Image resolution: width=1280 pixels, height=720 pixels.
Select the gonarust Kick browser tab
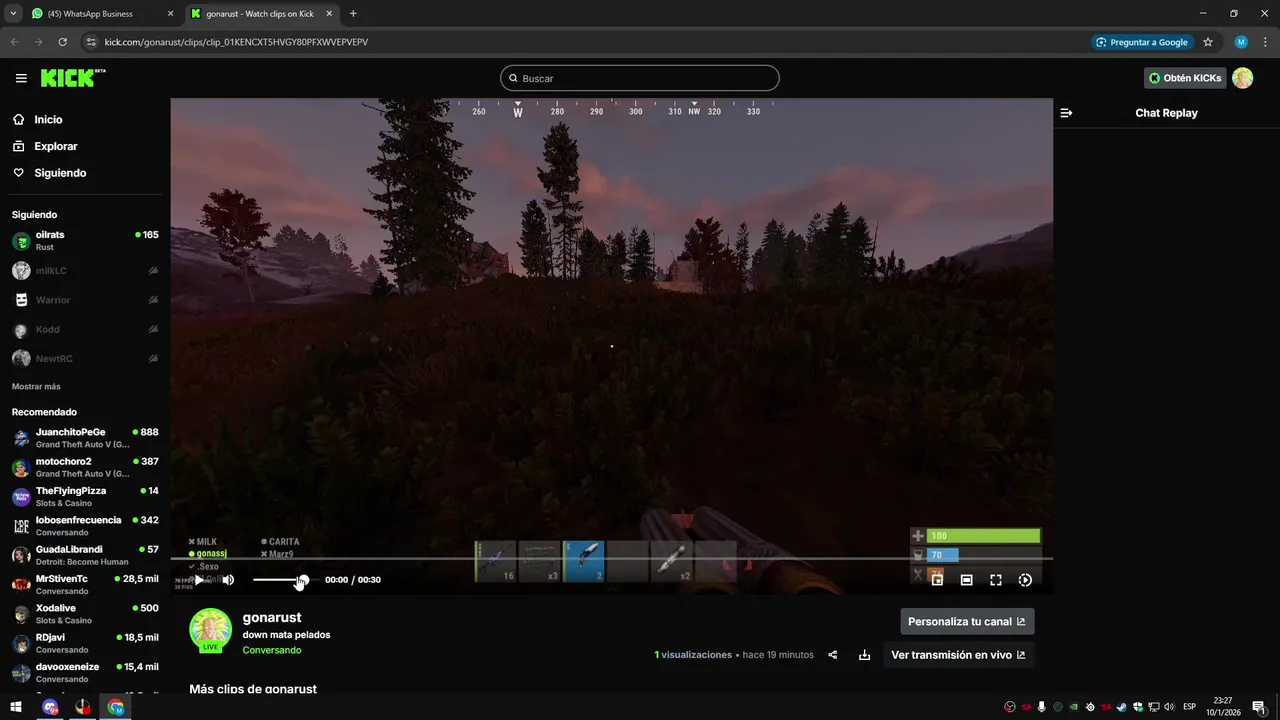pyautogui.click(x=261, y=14)
